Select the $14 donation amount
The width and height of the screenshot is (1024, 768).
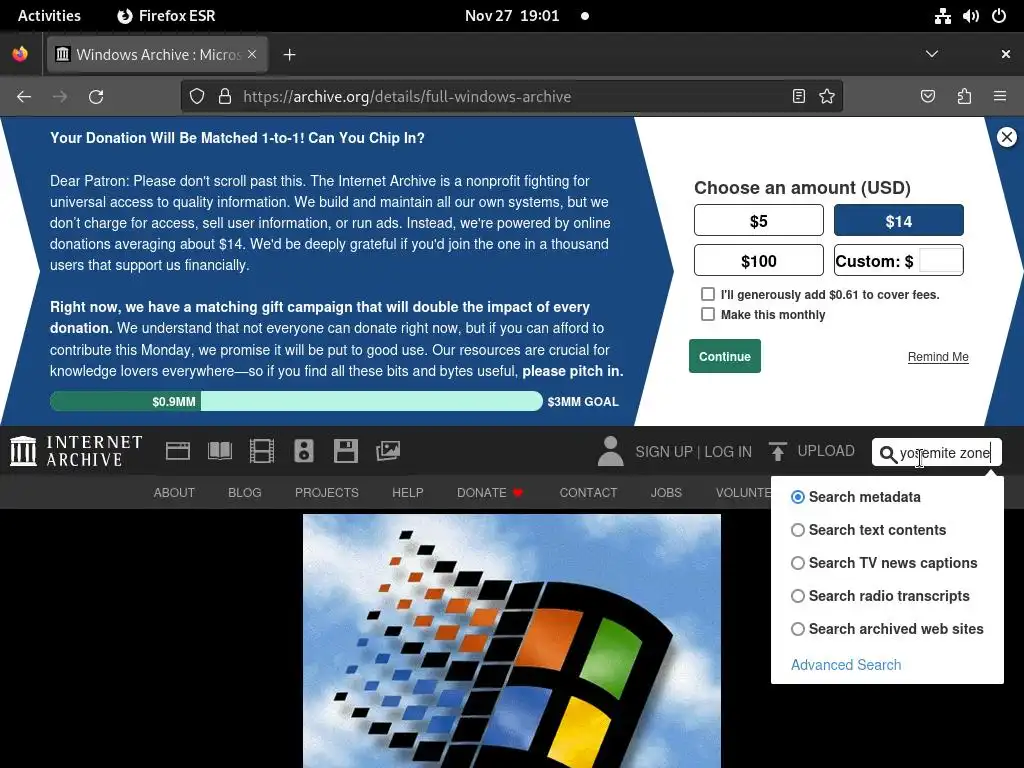[899, 220]
